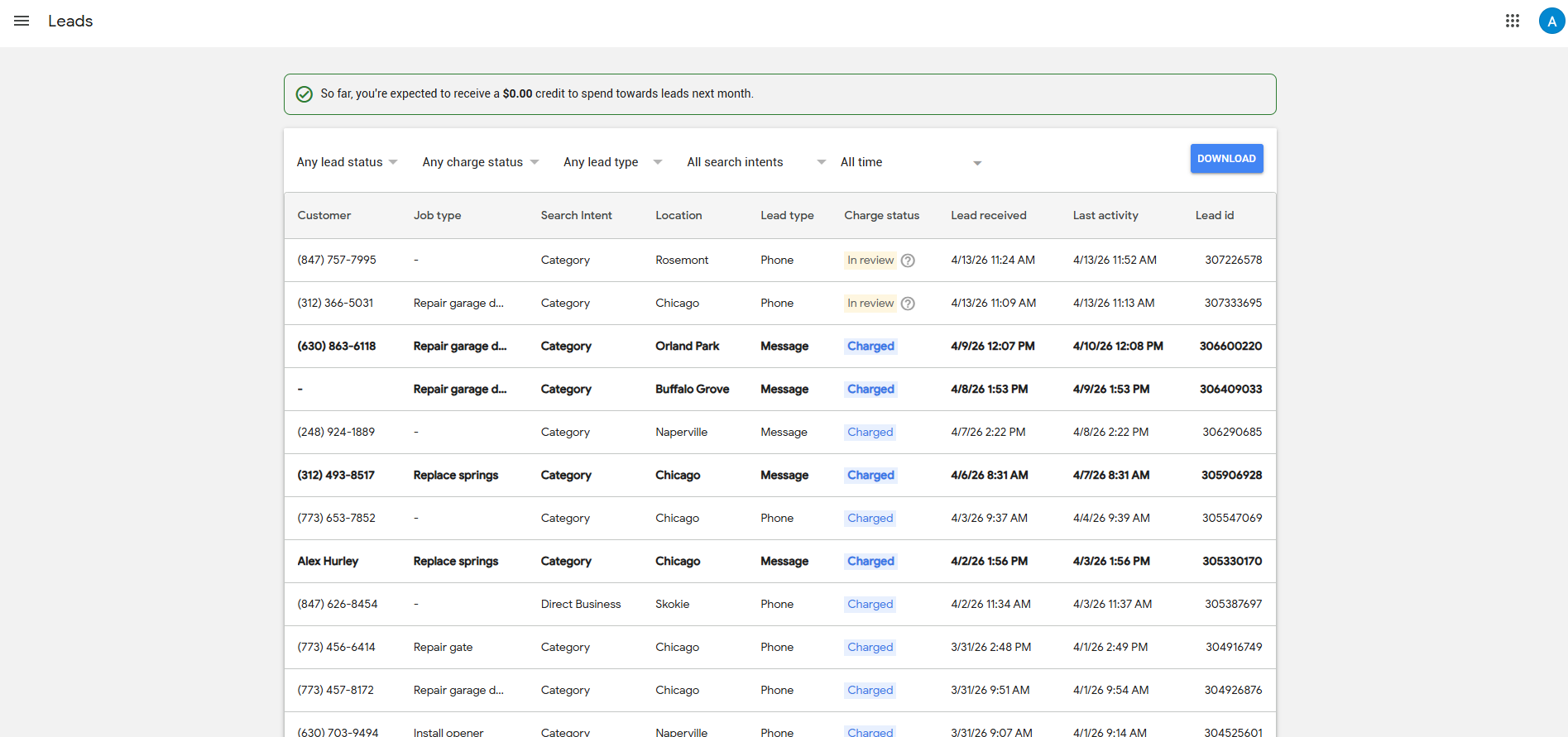Open the Alex Hurley lead
Viewport: 1568px width, 737px height.
coord(779,561)
